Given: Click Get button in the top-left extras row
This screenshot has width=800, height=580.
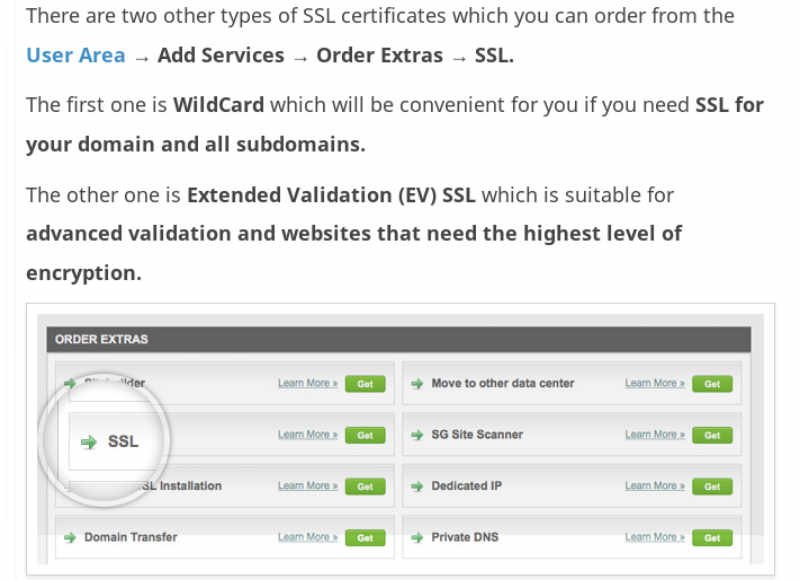Looking at the screenshot, I should (365, 384).
